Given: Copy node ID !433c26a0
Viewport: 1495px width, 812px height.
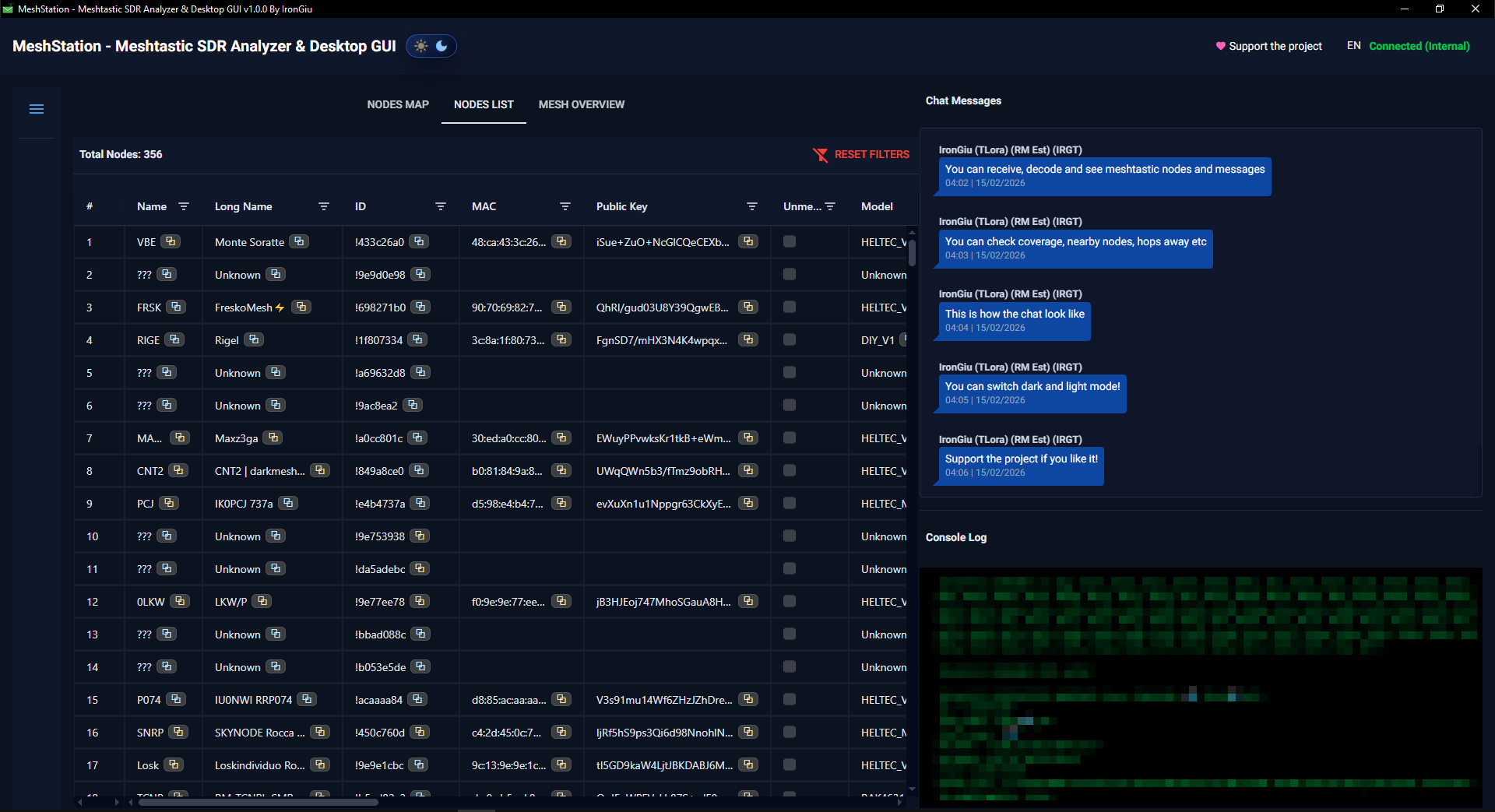Looking at the screenshot, I should (419, 241).
